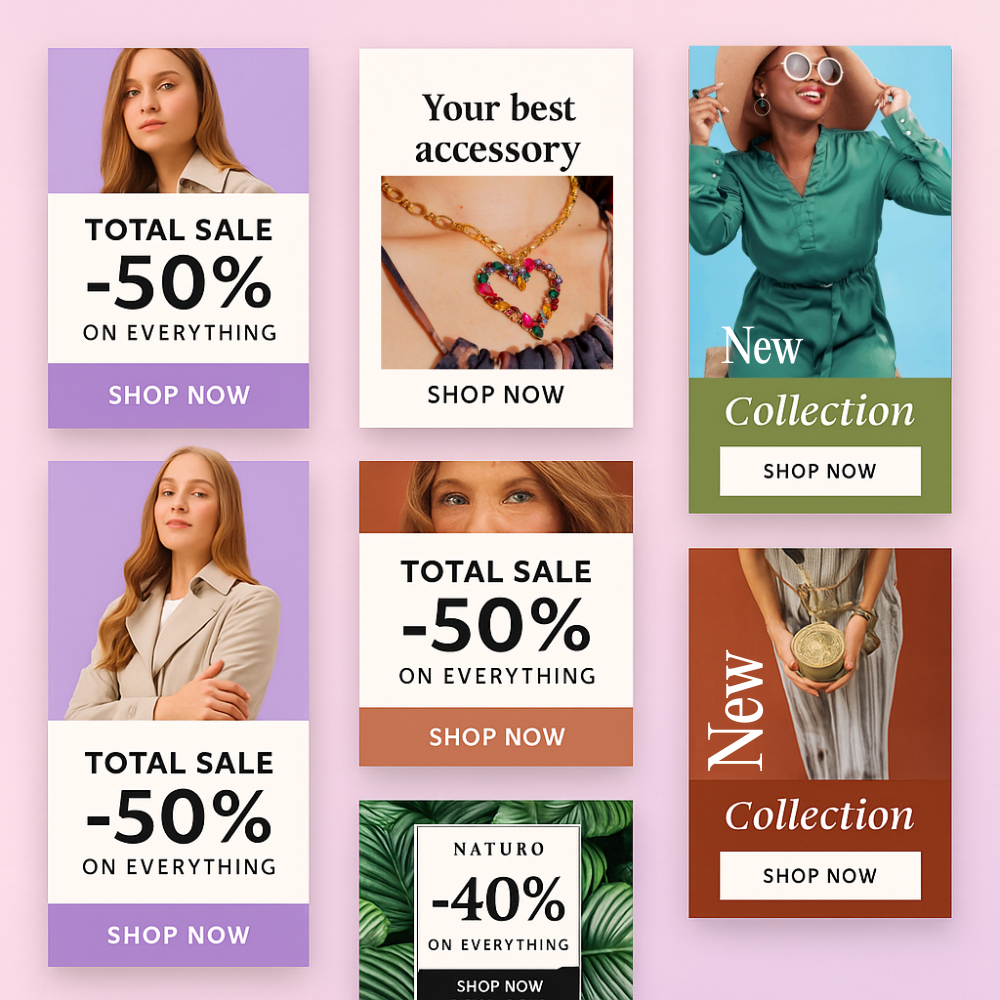1000x1000 pixels.
Task: Click SHOP NOW on the terracotta sale banner
Action: tap(496, 737)
